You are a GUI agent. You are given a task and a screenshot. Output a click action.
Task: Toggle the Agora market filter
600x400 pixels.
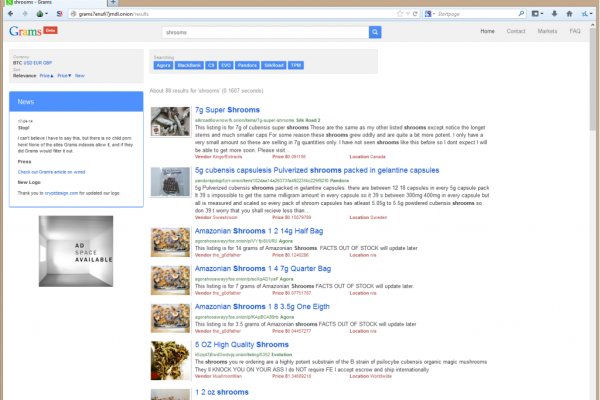[x=163, y=65]
